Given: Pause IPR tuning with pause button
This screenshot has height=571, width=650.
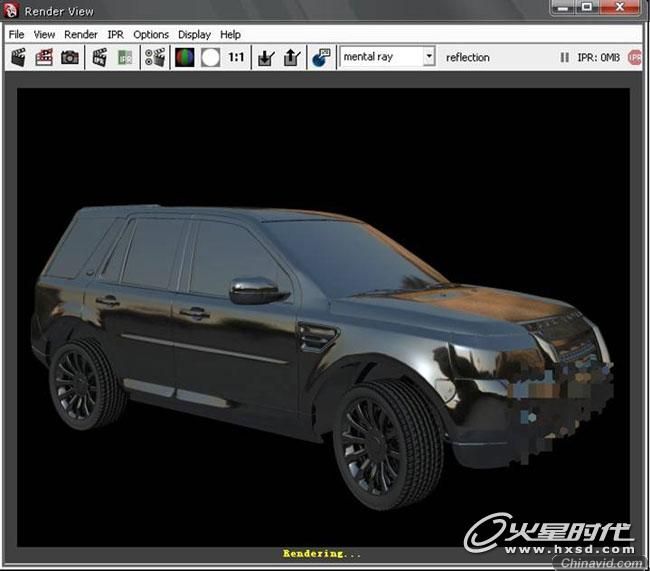Looking at the screenshot, I should pyautogui.click(x=564, y=57).
